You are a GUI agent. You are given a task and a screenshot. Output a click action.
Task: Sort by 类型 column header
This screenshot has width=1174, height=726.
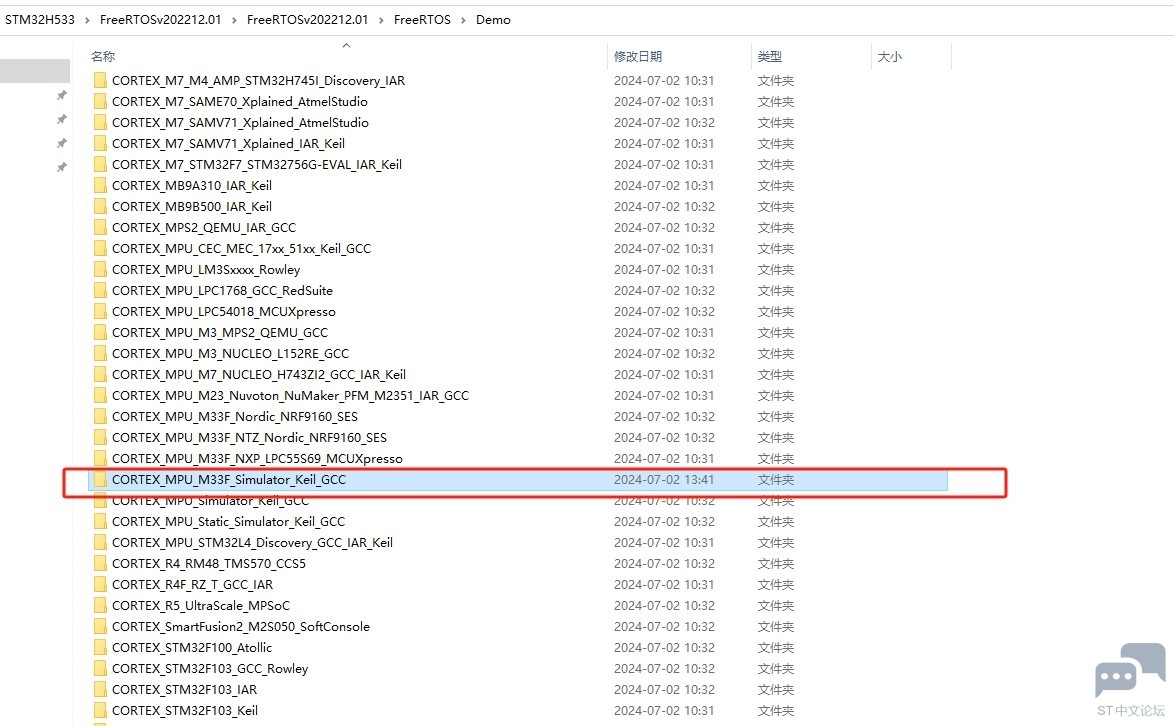[770, 57]
